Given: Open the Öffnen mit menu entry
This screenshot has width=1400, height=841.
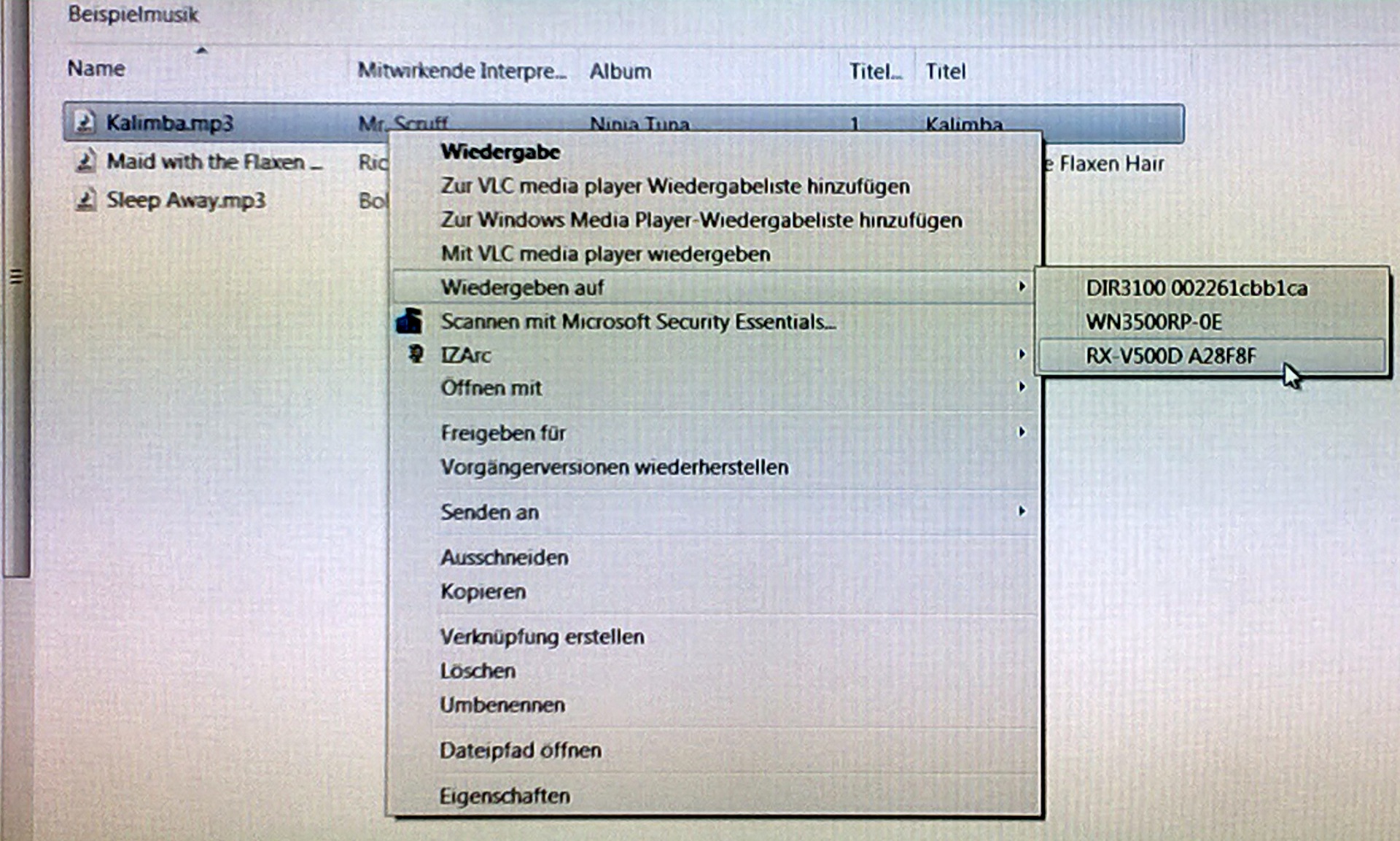Looking at the screenshot, I should pyautogui.click(x=491, y=387).
